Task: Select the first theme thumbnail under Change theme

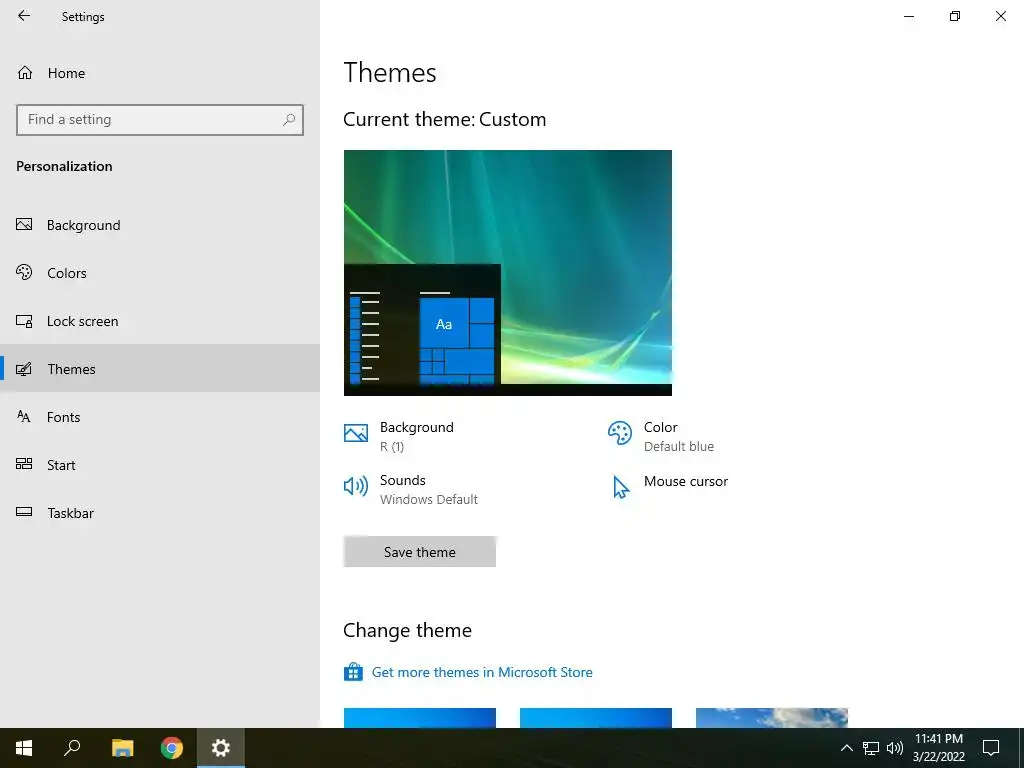Action: point(420,718)
